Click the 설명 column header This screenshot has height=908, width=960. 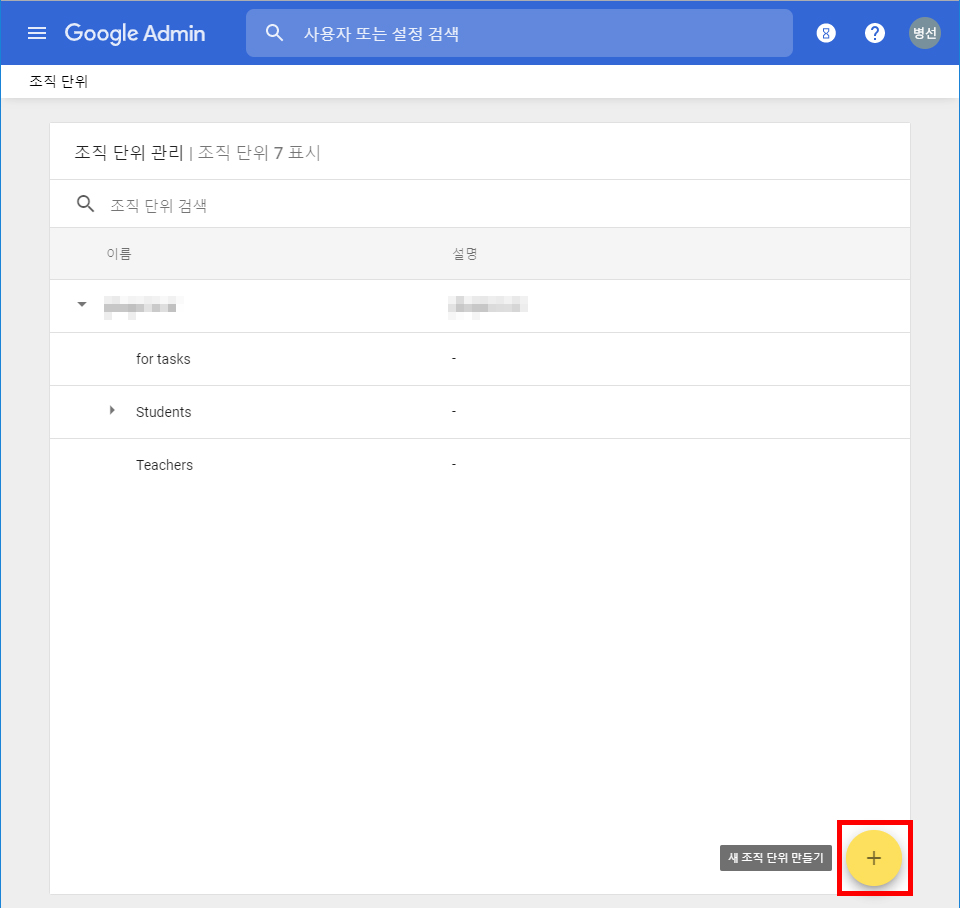[465, 253]
